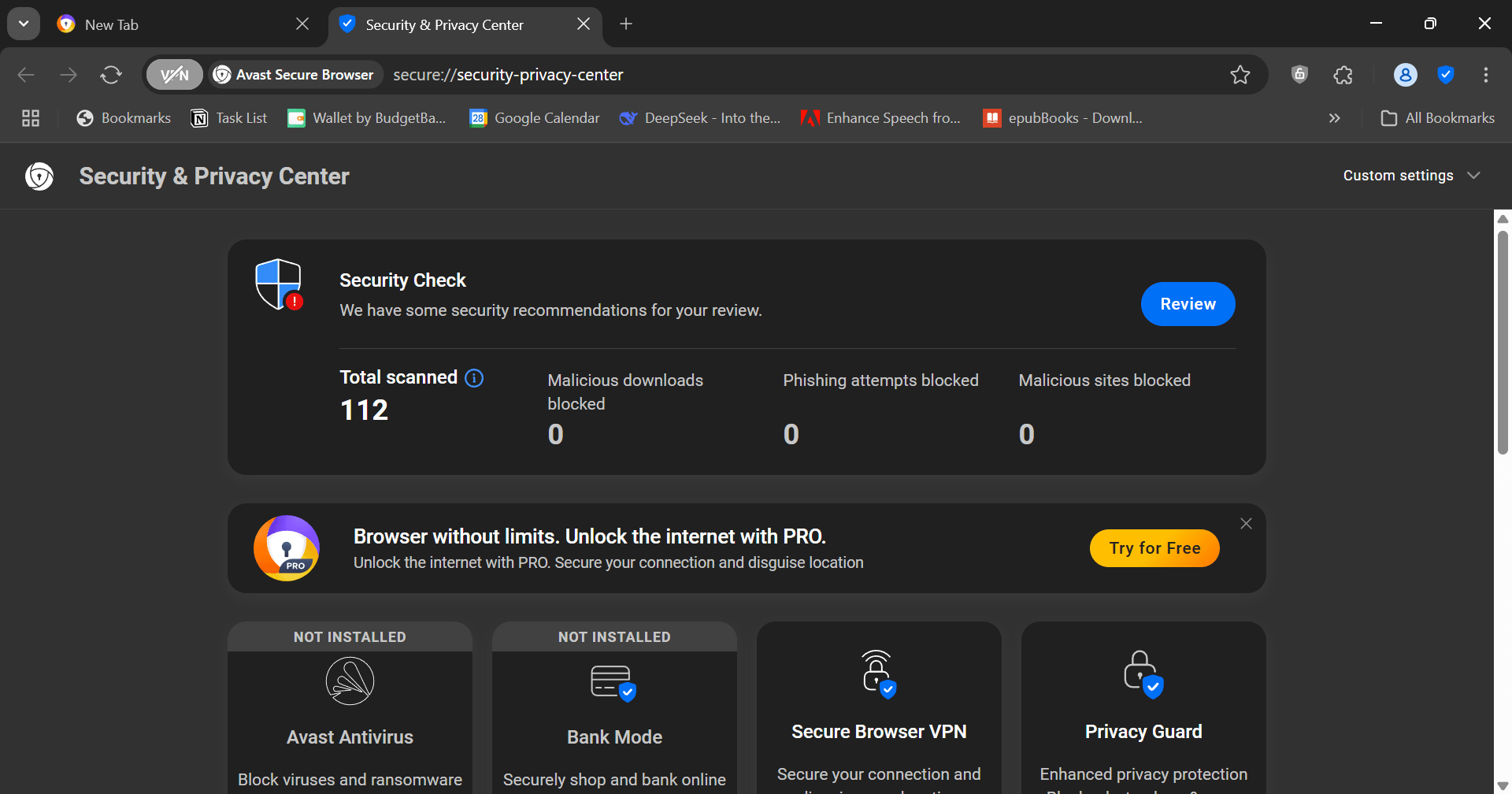Click the scrollbar up arrow
The image size is (1512, 794).
[x=1503, y=219]
